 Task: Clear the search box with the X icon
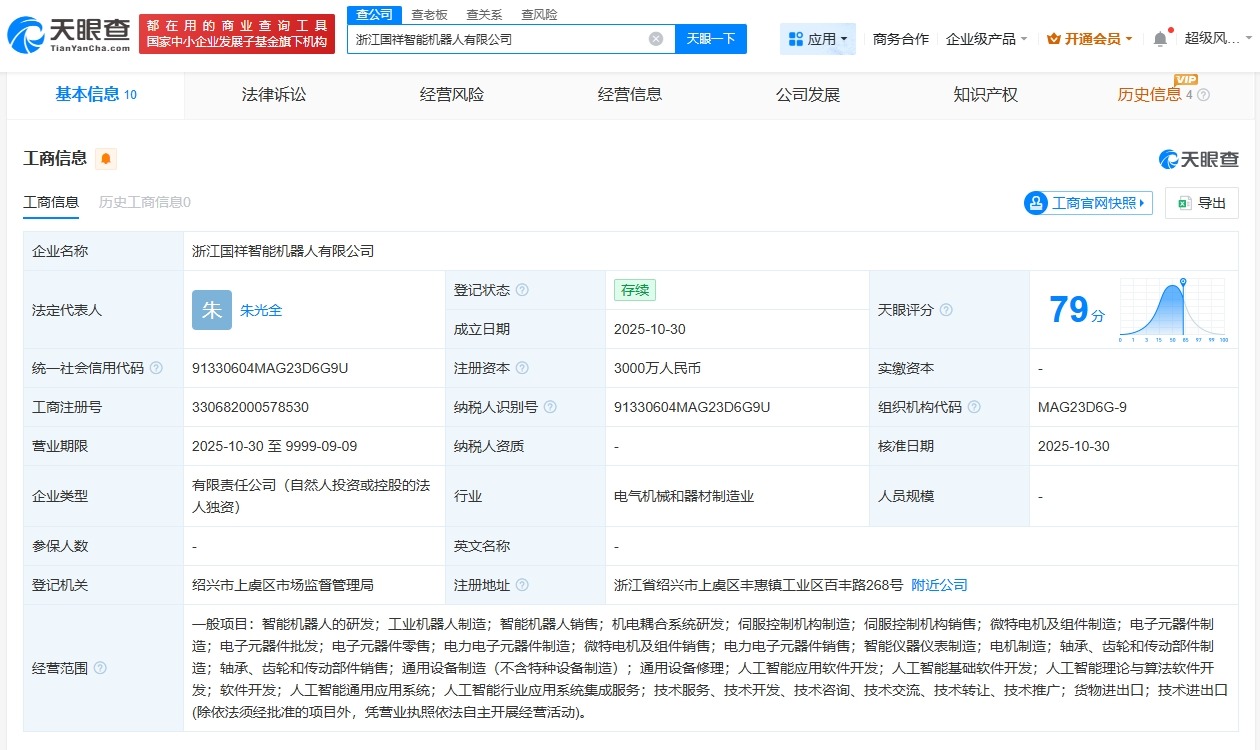pos(656,38)
